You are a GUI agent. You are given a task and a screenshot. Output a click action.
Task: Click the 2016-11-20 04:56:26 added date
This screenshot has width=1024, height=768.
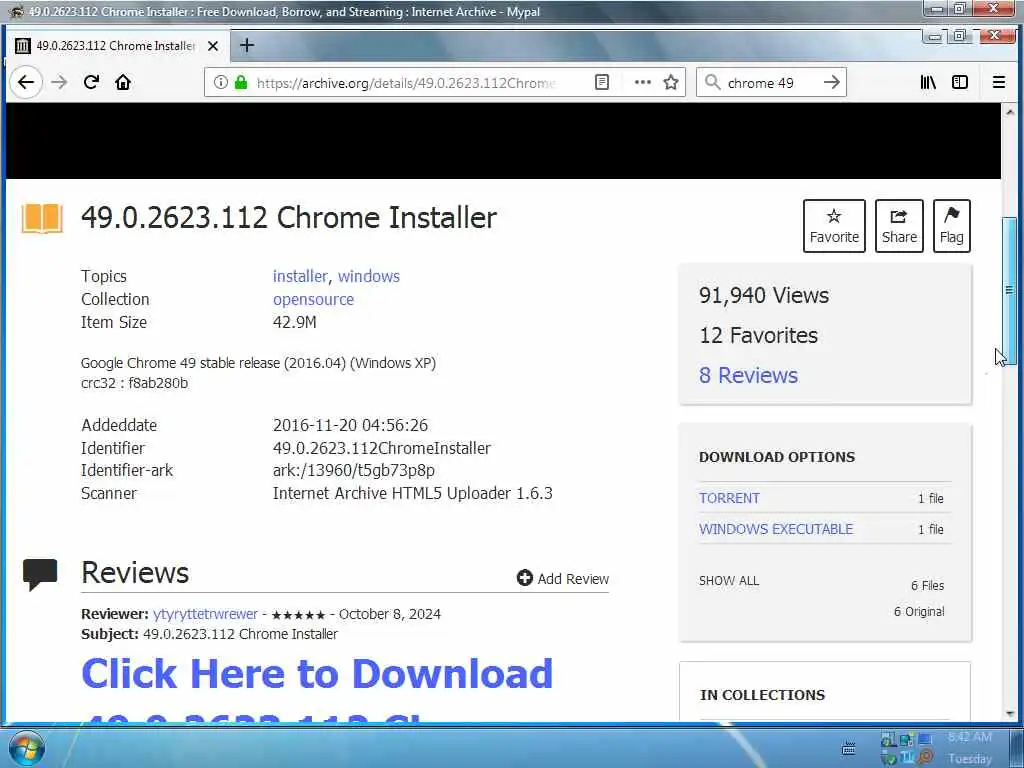pos(351,425)
